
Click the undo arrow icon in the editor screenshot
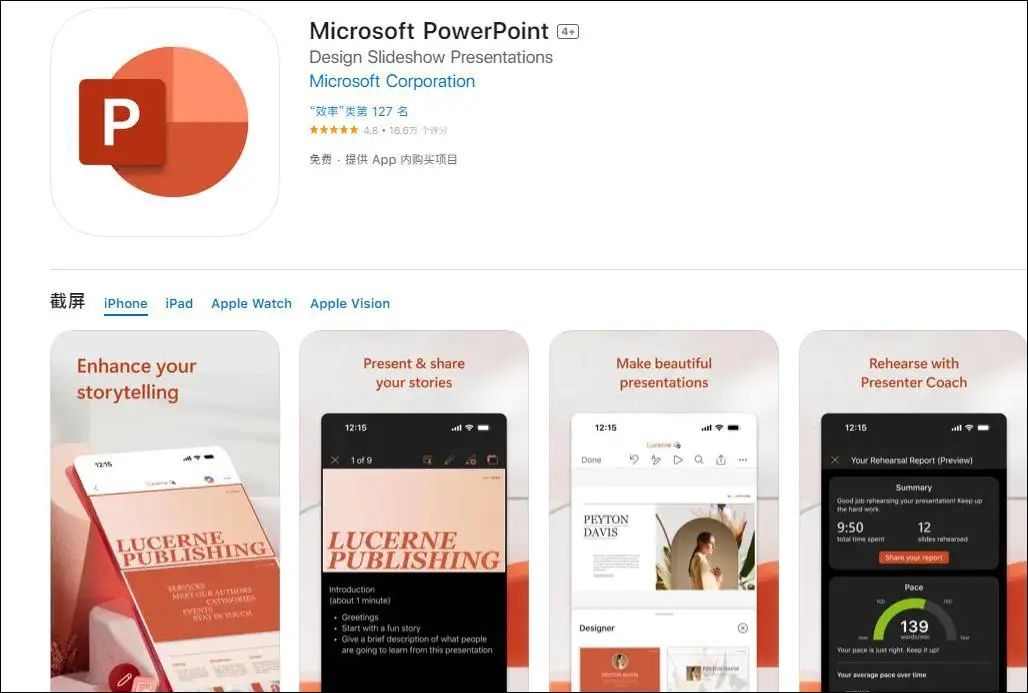point(633,460)
